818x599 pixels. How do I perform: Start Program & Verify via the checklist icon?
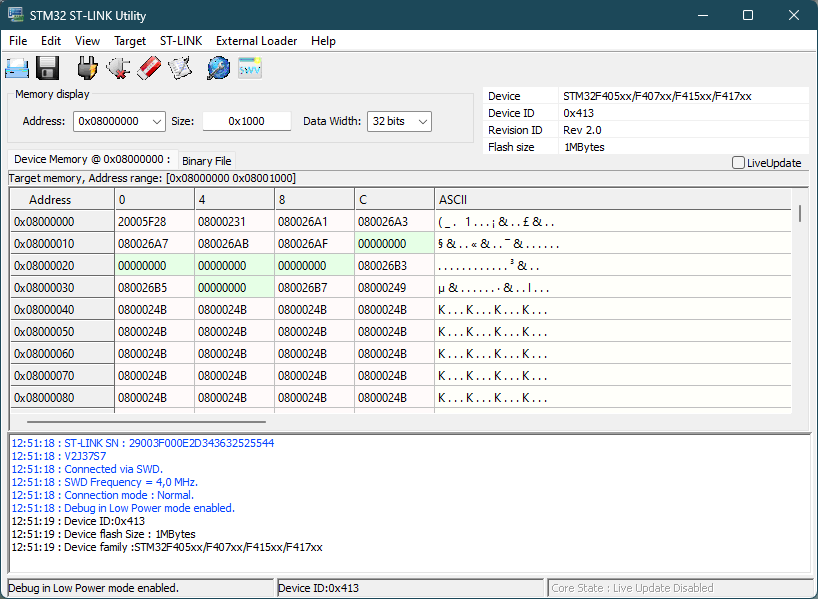(x=180, y=67)
